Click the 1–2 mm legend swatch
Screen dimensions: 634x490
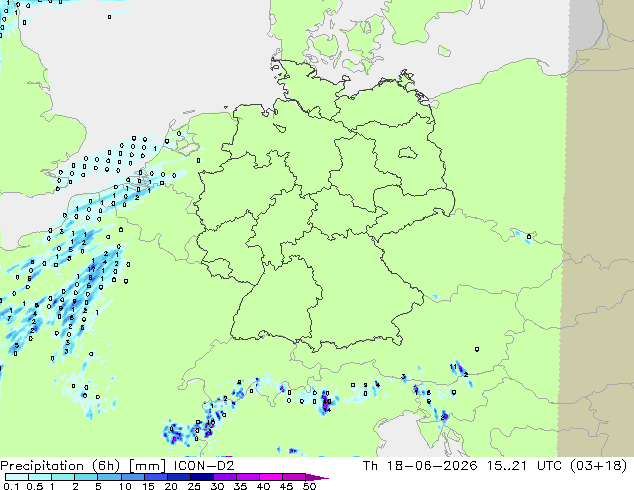63,477
